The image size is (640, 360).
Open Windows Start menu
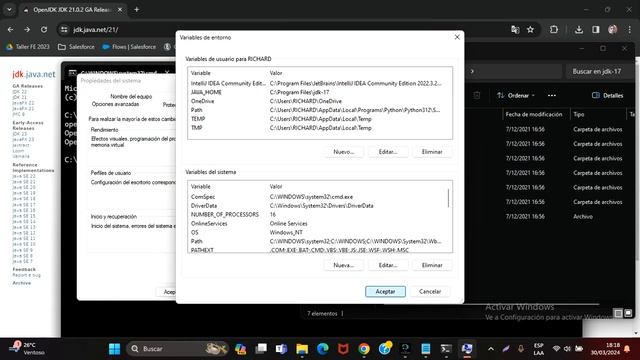point(115,349)
